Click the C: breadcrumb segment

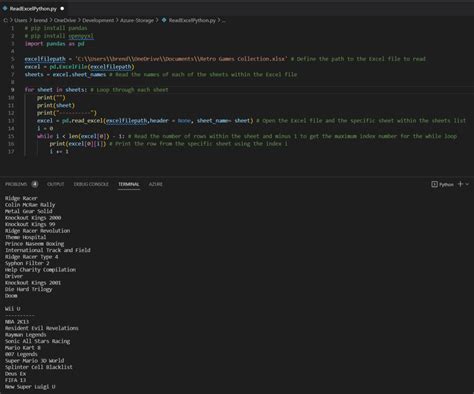(6, 20)
